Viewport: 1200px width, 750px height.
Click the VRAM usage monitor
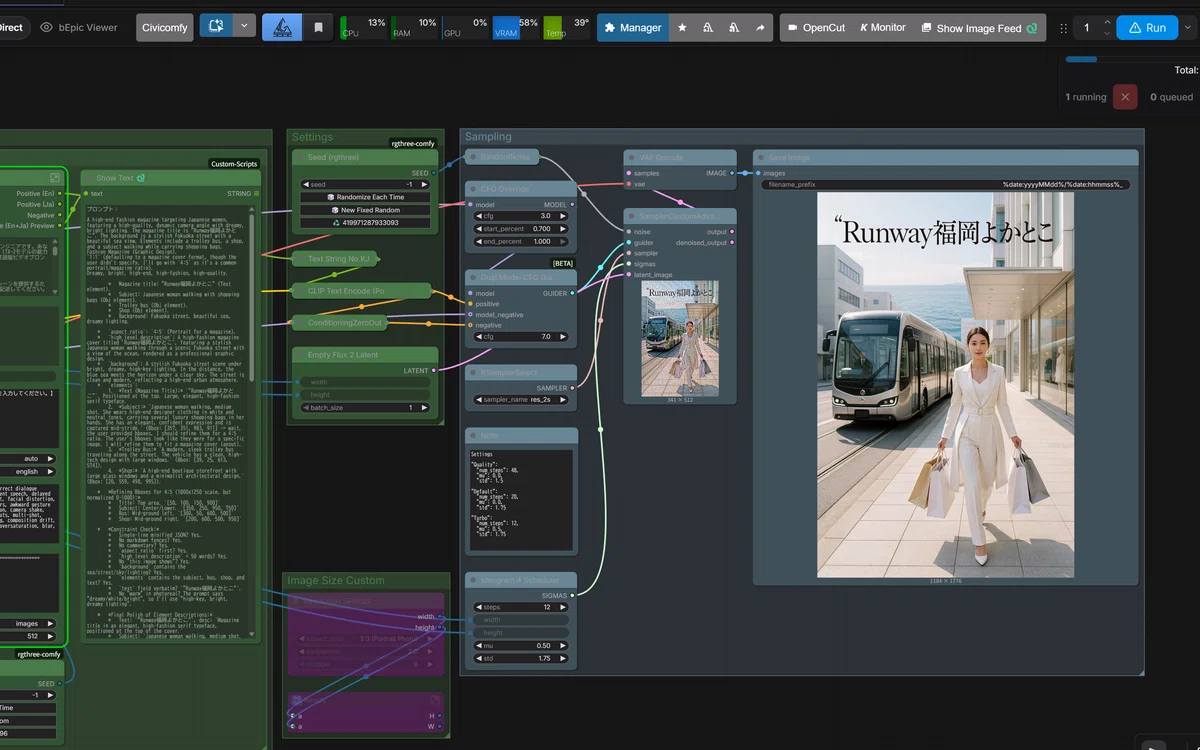tap(517, 27)
